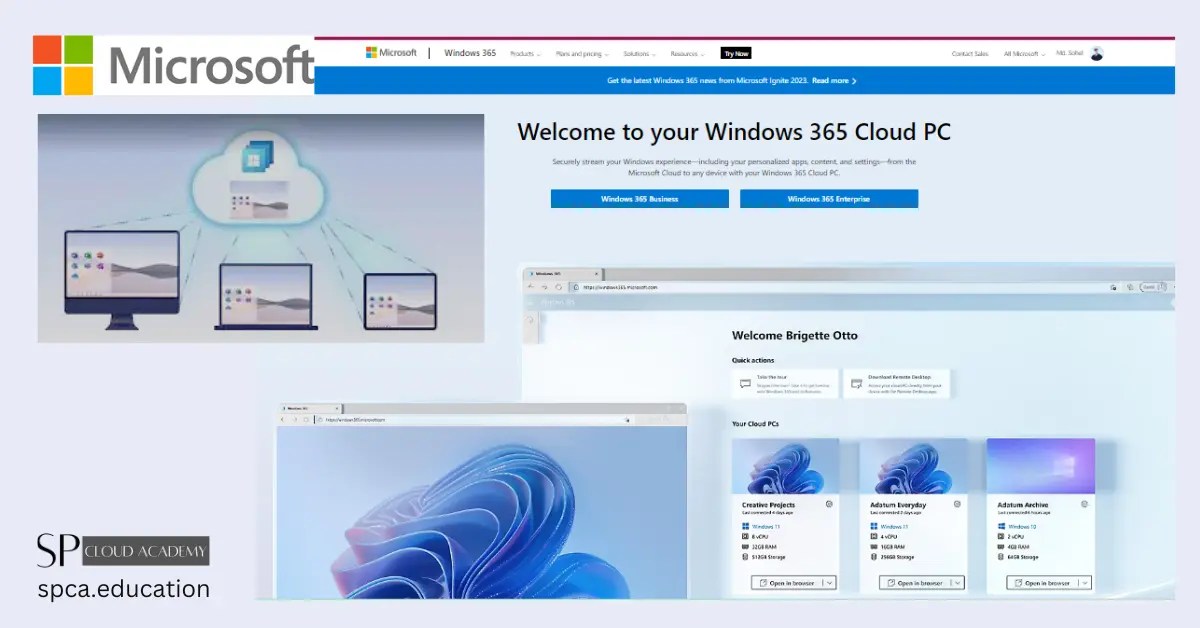Click the Windows logo icon on the Adatum Archive card
The height and width of the screenshot is (628, 1200).
1001,526
